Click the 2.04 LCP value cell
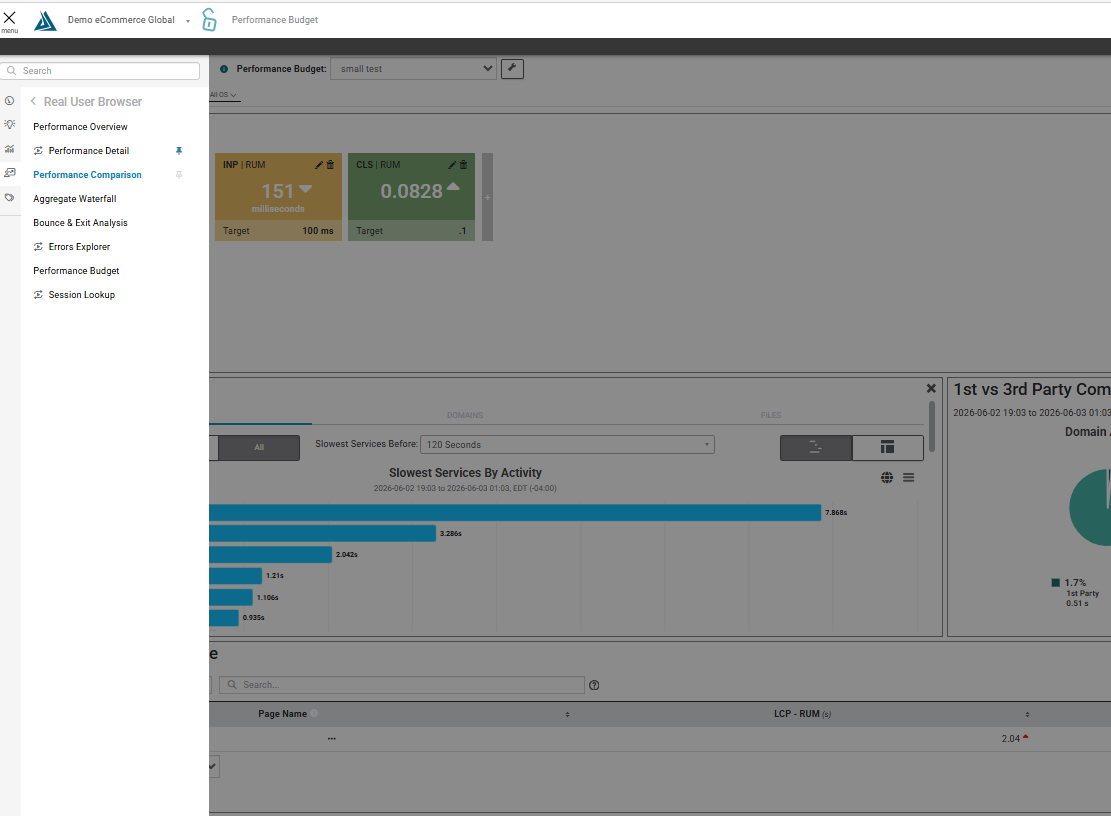 click(x=1010, y=739)
